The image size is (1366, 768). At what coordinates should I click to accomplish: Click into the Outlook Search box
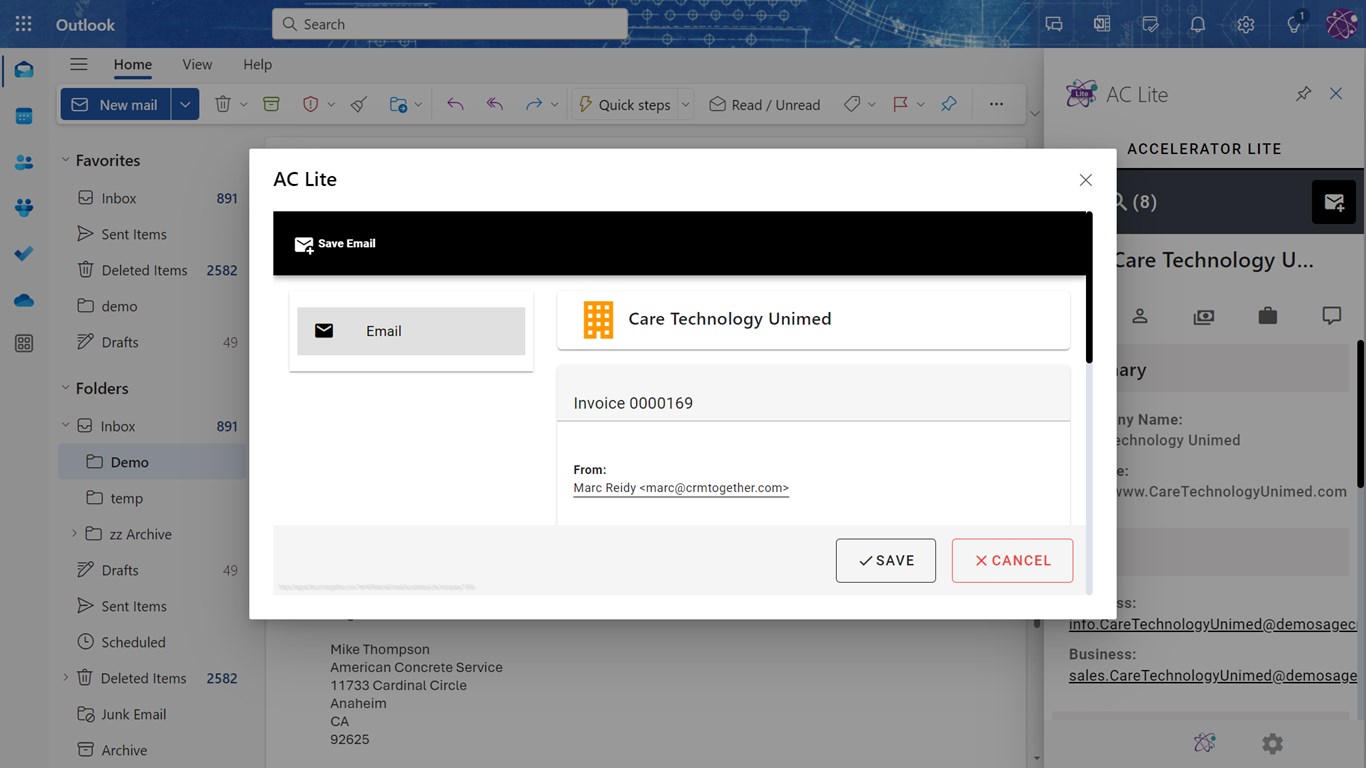click(450, 24)
